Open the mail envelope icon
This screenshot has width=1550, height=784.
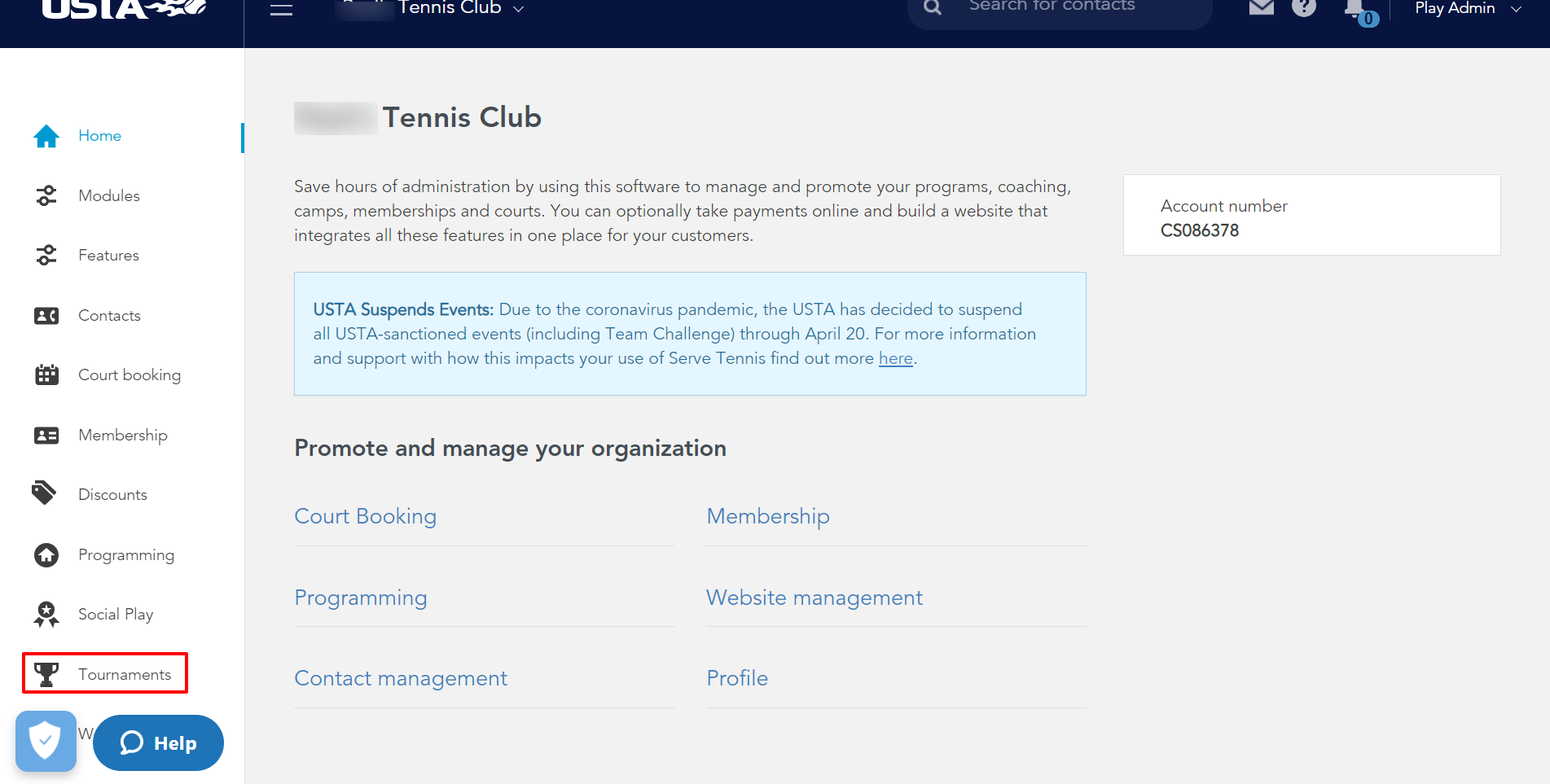click(1261, 7)
